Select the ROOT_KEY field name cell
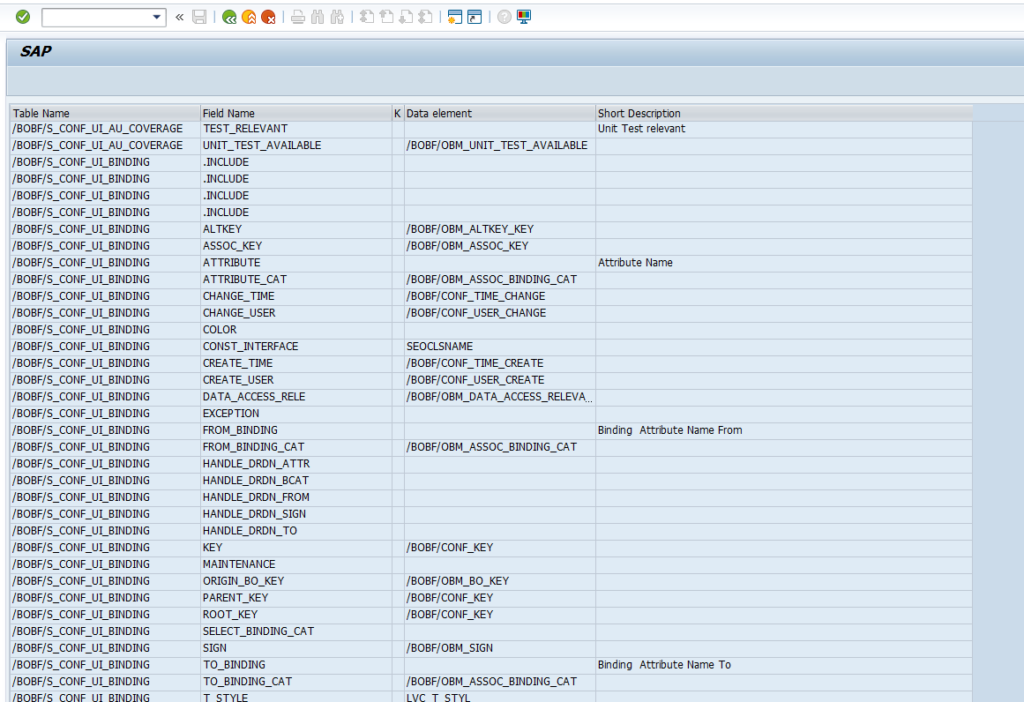1024x702 pixels. click(296, 614)
